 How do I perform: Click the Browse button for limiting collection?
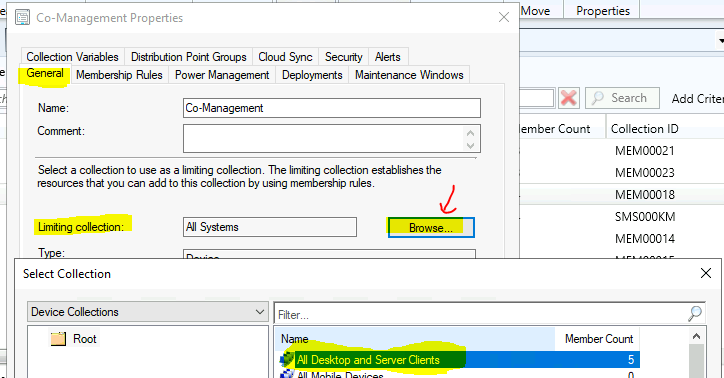tap(431, 228)
